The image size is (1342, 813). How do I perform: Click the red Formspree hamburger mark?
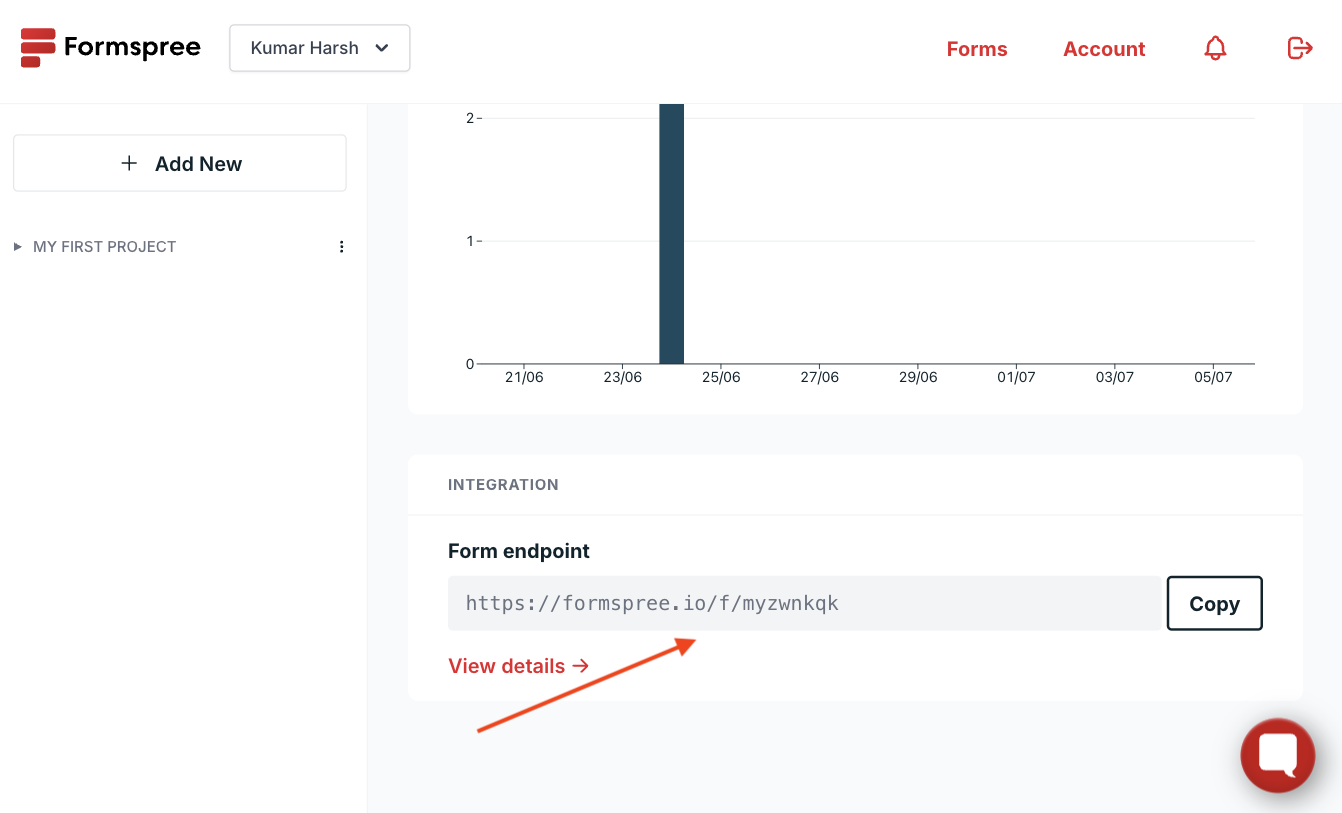pyautogui.click(x=37, y=47)
